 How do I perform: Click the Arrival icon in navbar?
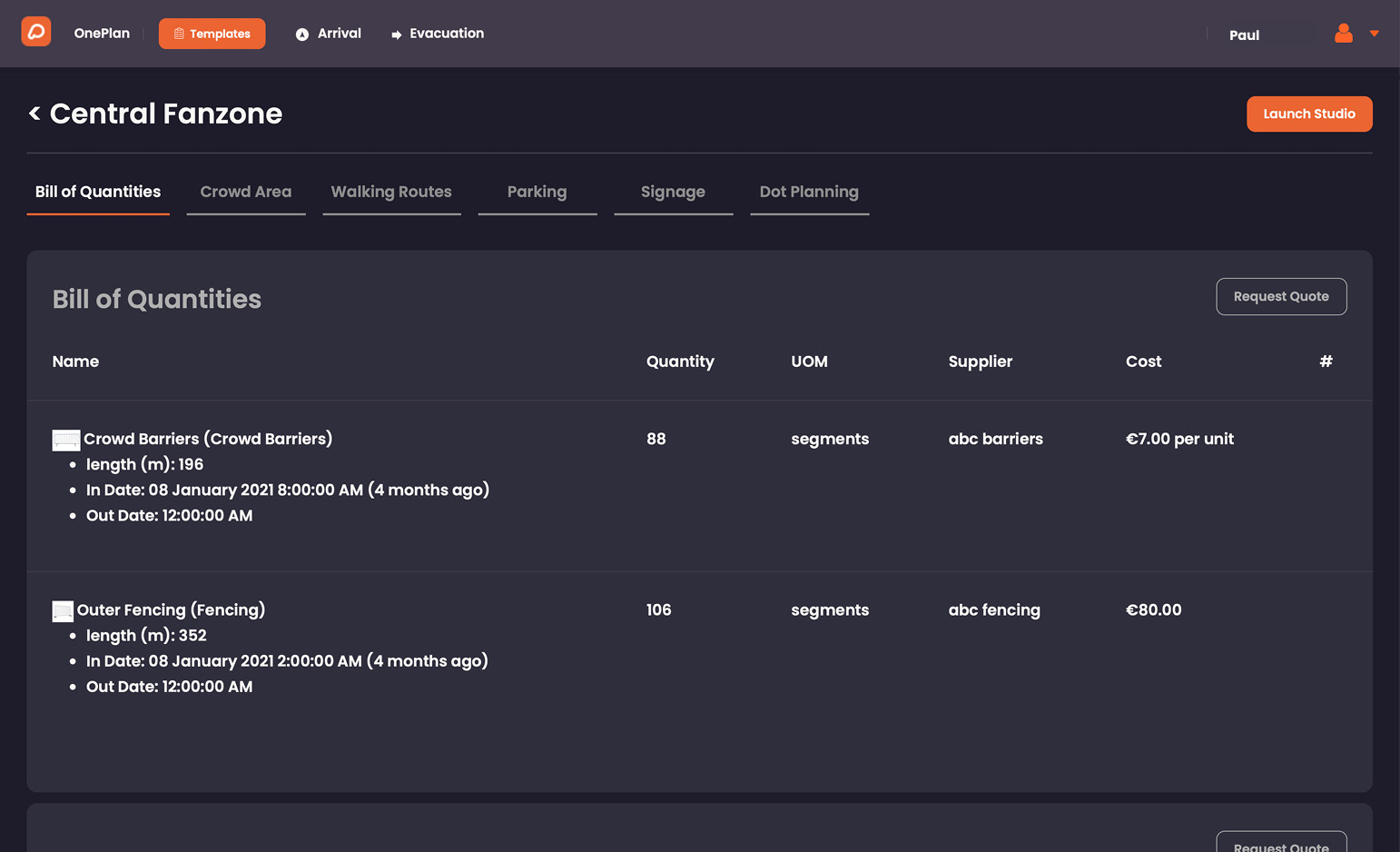302,35
